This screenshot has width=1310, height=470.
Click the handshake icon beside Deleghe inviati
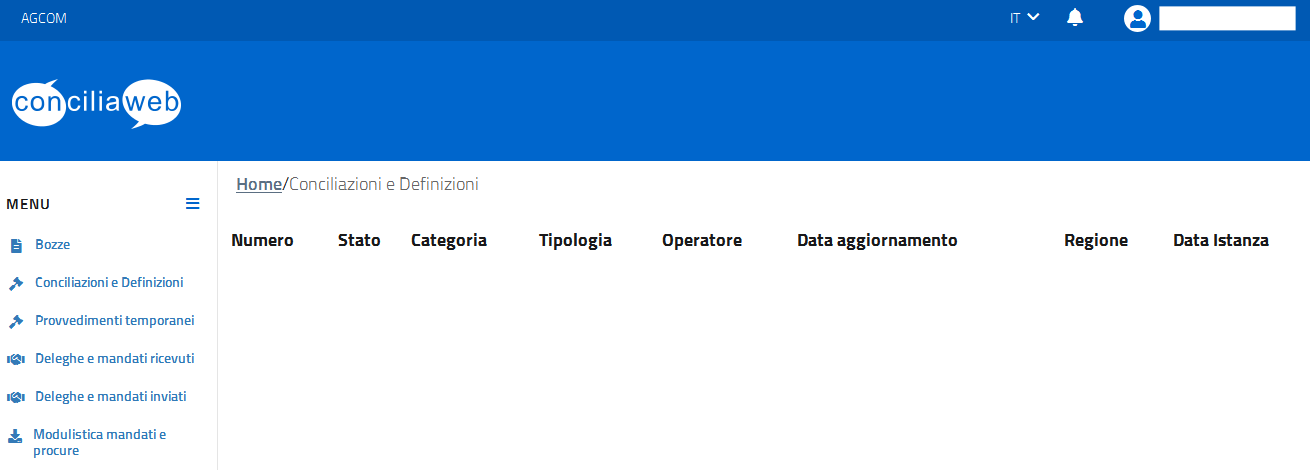click(x=16, y=397)
